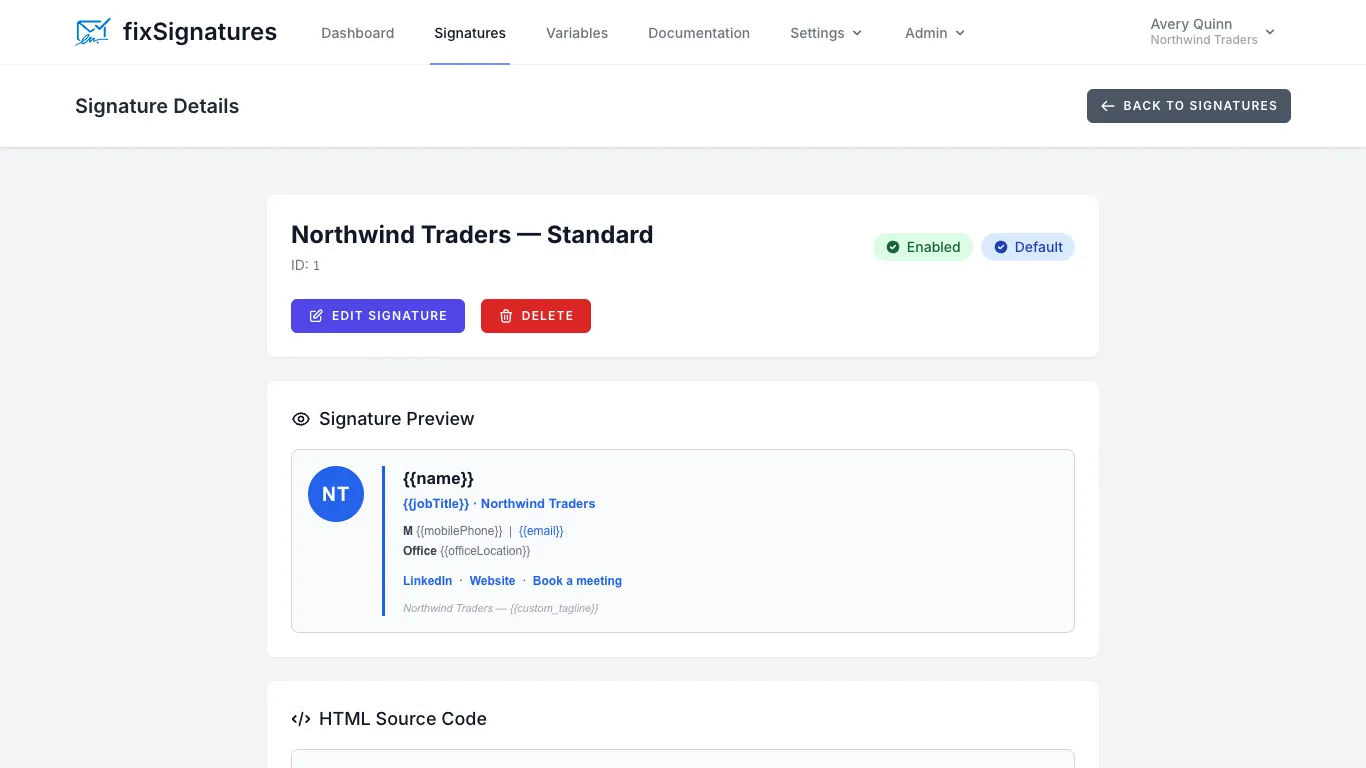
Task: Open Avery Quinn account menu
Action: 1213,32
